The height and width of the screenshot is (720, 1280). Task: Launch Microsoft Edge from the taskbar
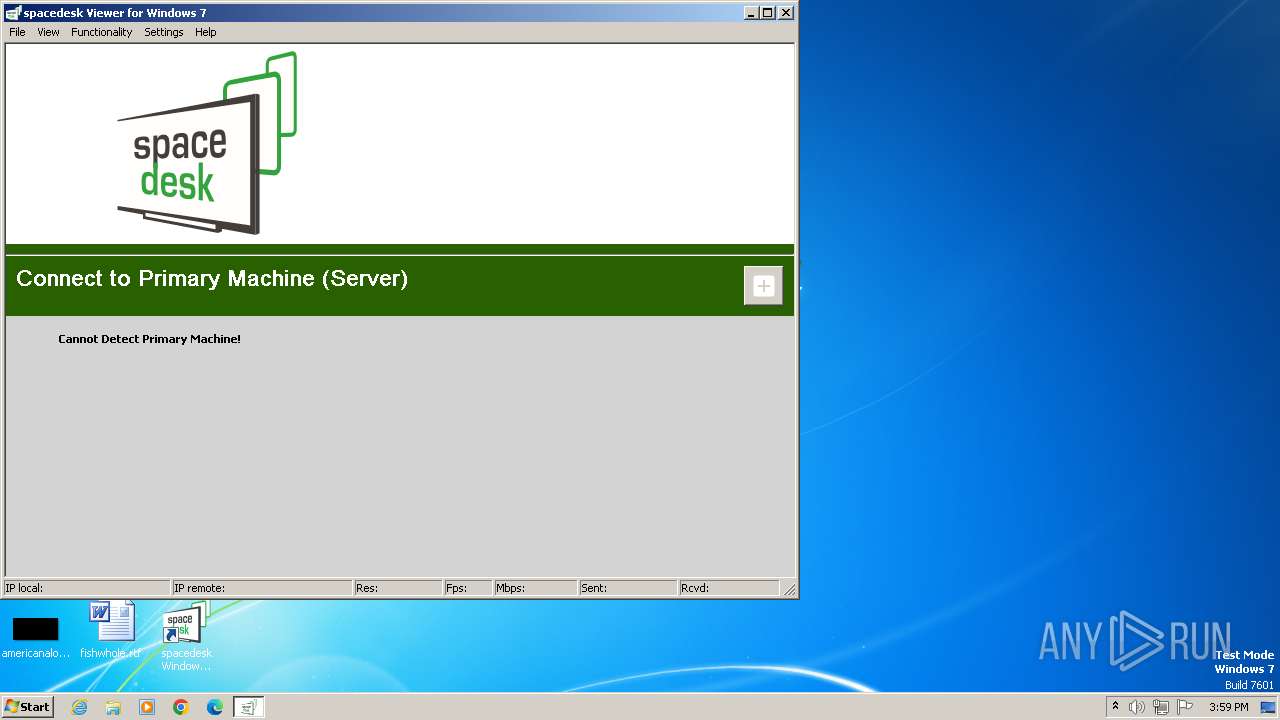tap(215, 707)
